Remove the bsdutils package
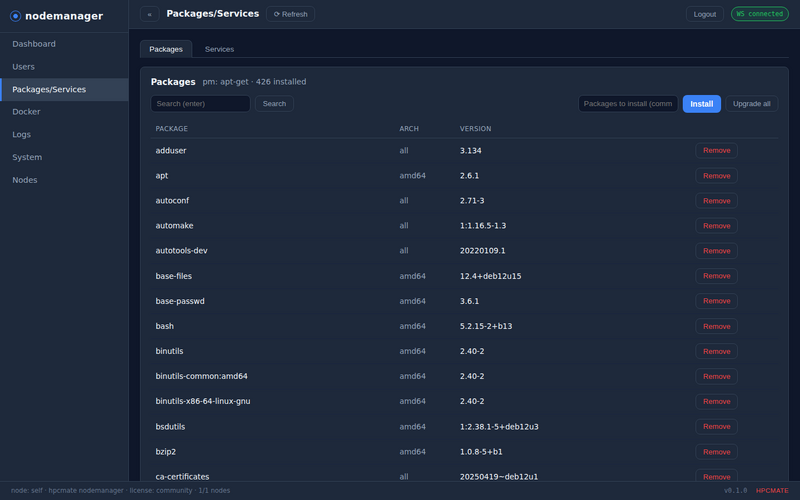The width and height of the screenshot is (800, 500). (716, 427)
